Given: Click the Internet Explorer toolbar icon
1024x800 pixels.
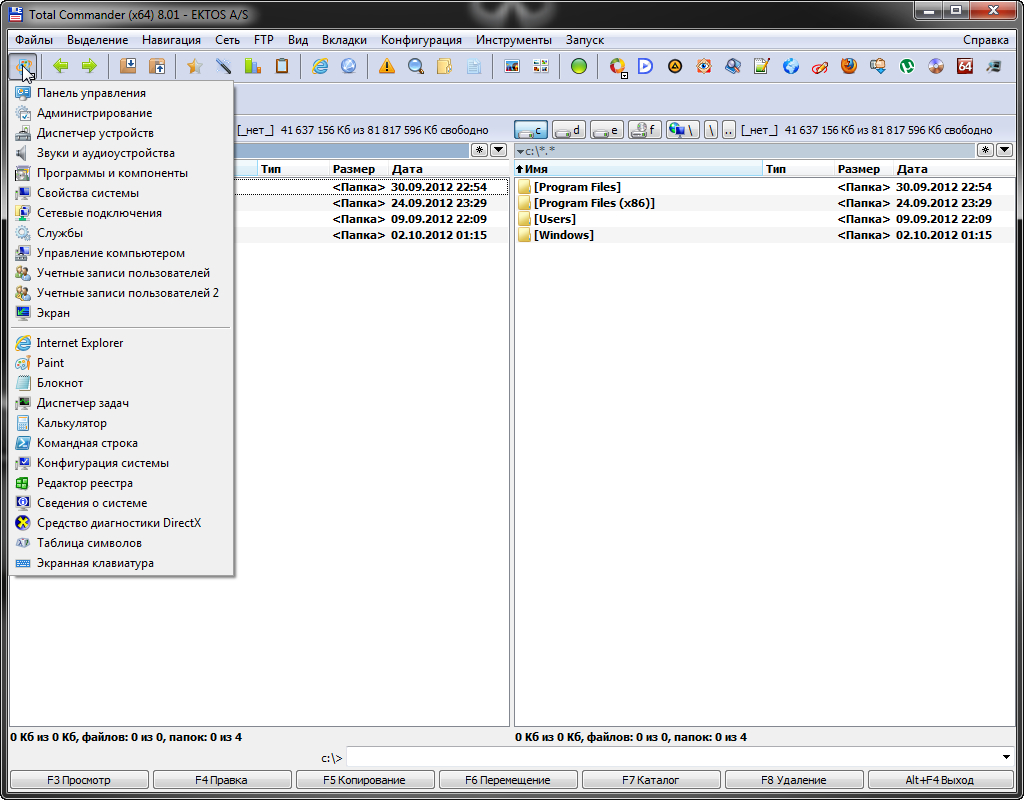Looking at the screenshot, I should (320, 66).
